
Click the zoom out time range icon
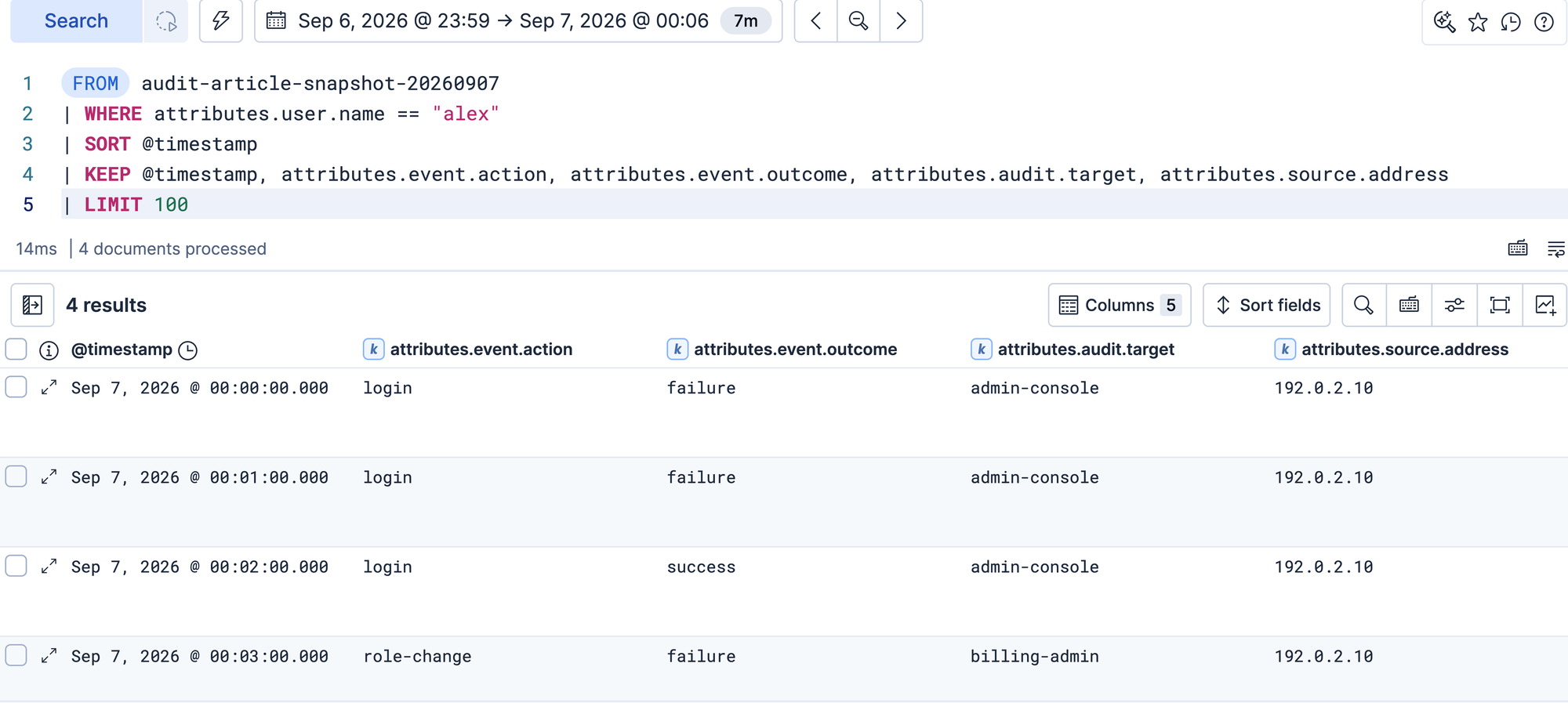(858, 21)
